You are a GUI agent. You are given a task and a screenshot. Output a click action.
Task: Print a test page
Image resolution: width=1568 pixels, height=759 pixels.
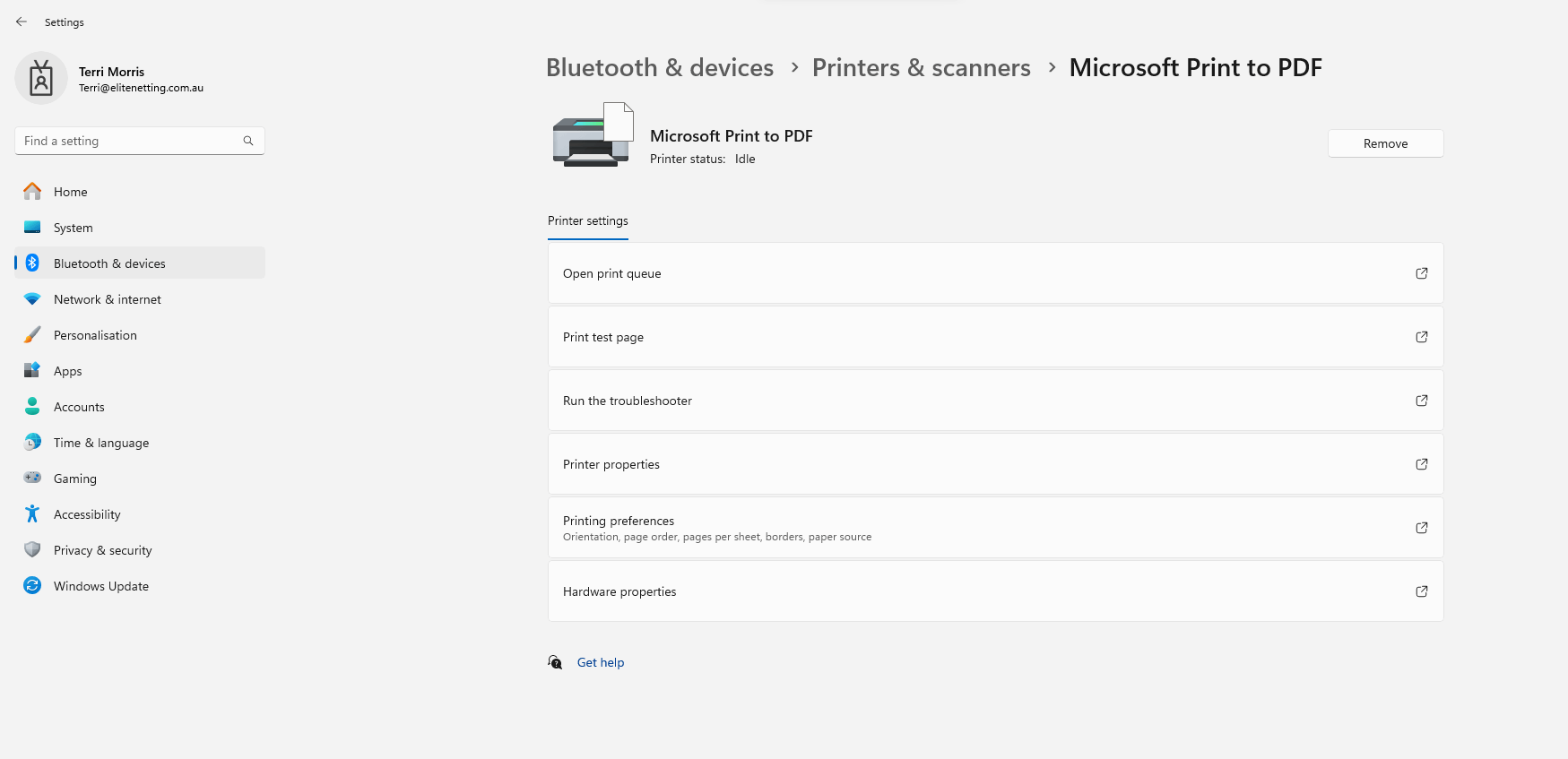[x=995, y=337]
